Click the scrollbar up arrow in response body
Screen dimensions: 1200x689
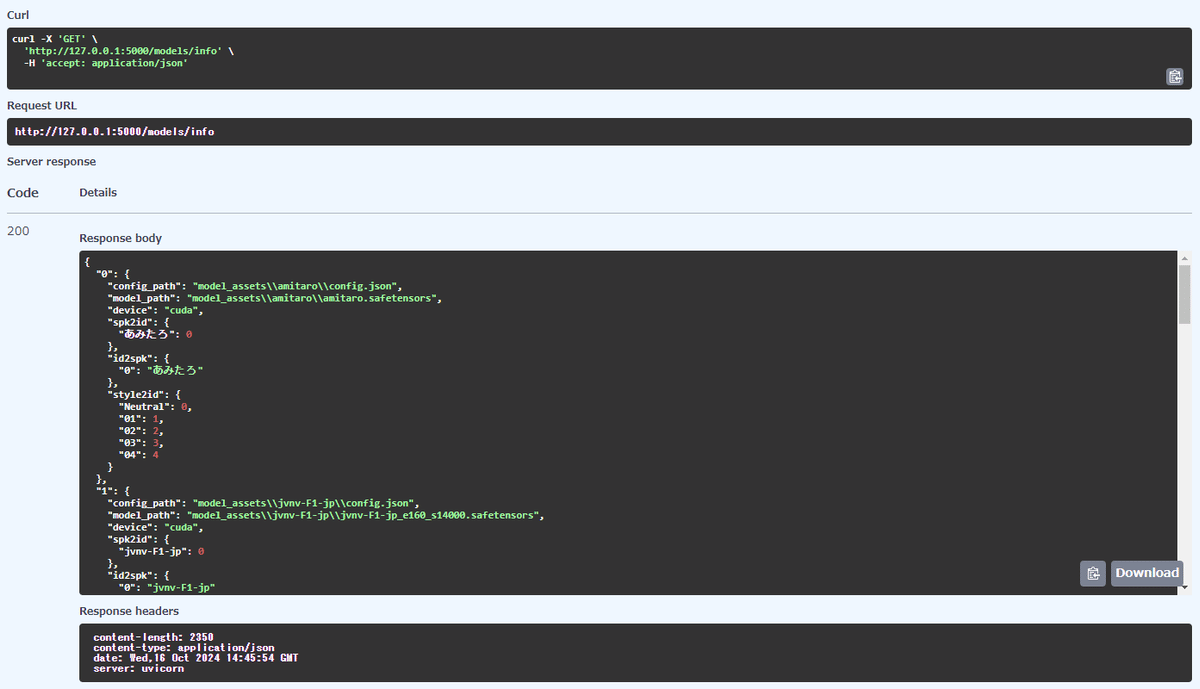(1185, 257)
